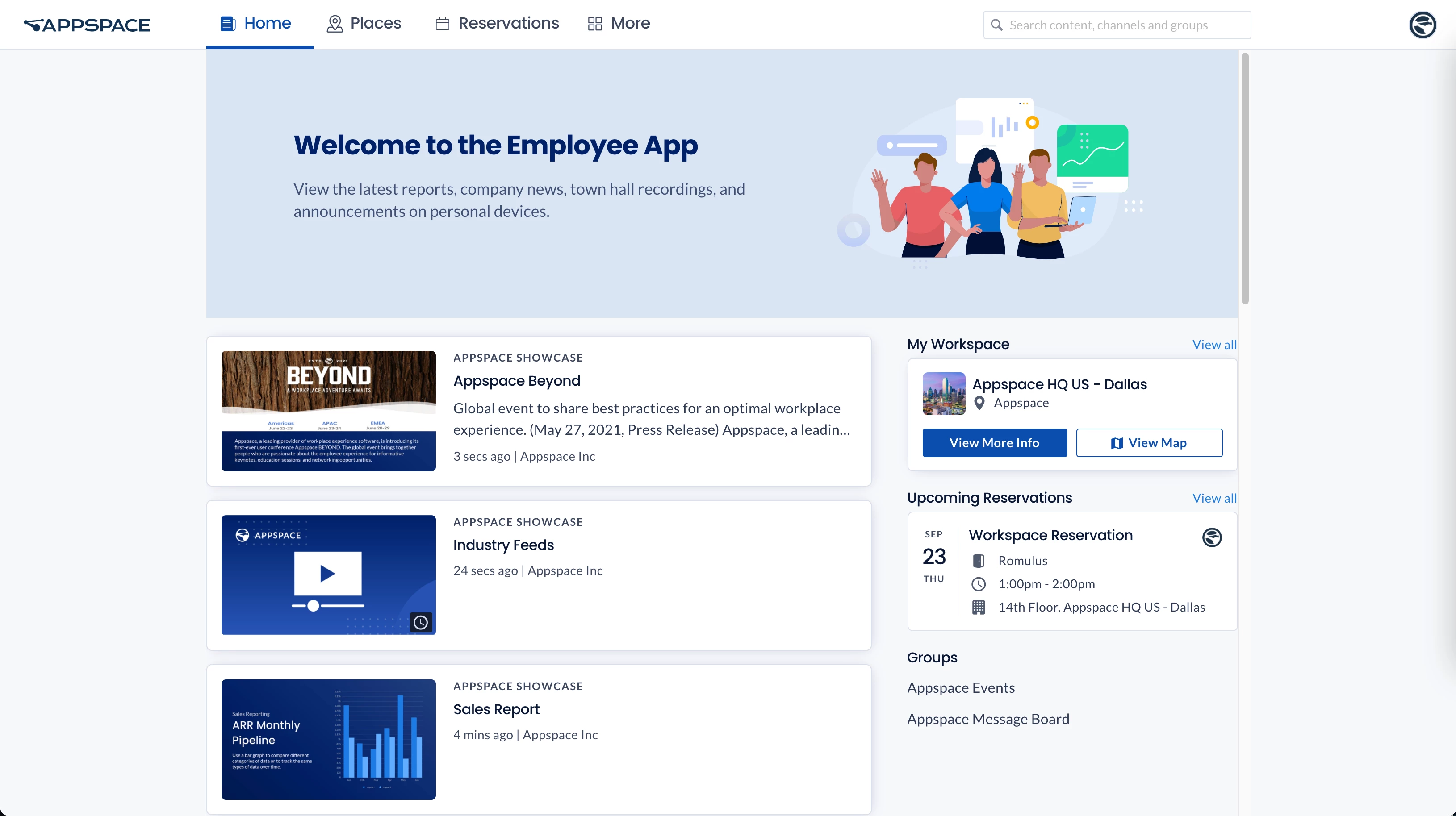1456x816 pixels.
Task: Open the Industry Feeds title
Action: point(503,545)
